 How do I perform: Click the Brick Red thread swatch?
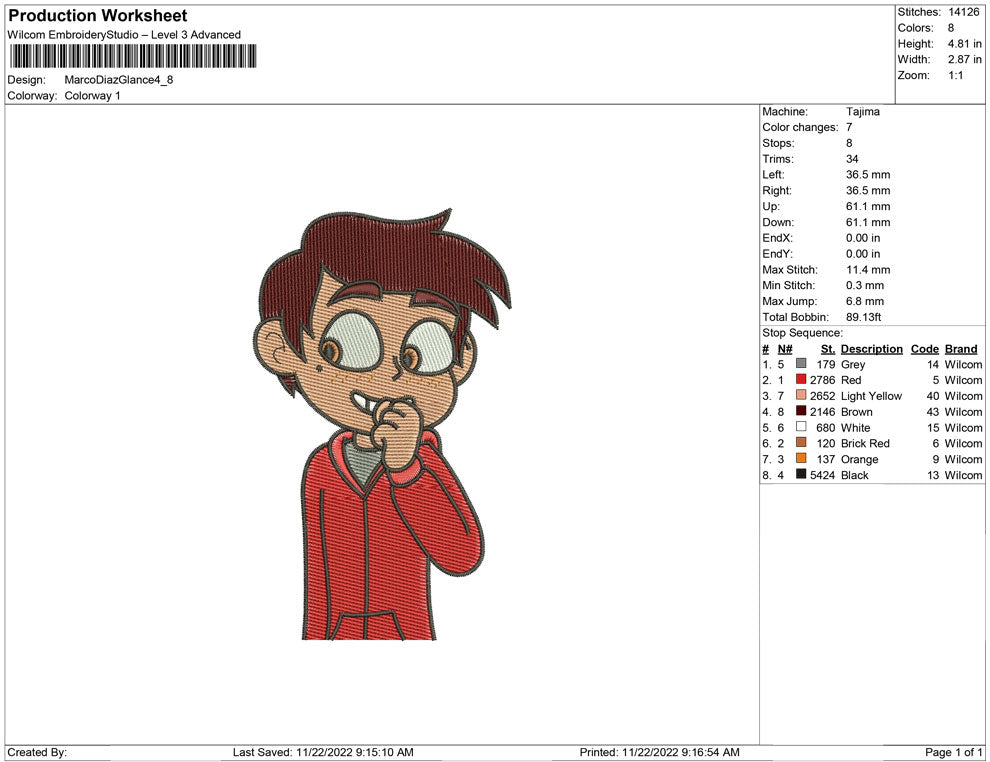pos(801,443)
